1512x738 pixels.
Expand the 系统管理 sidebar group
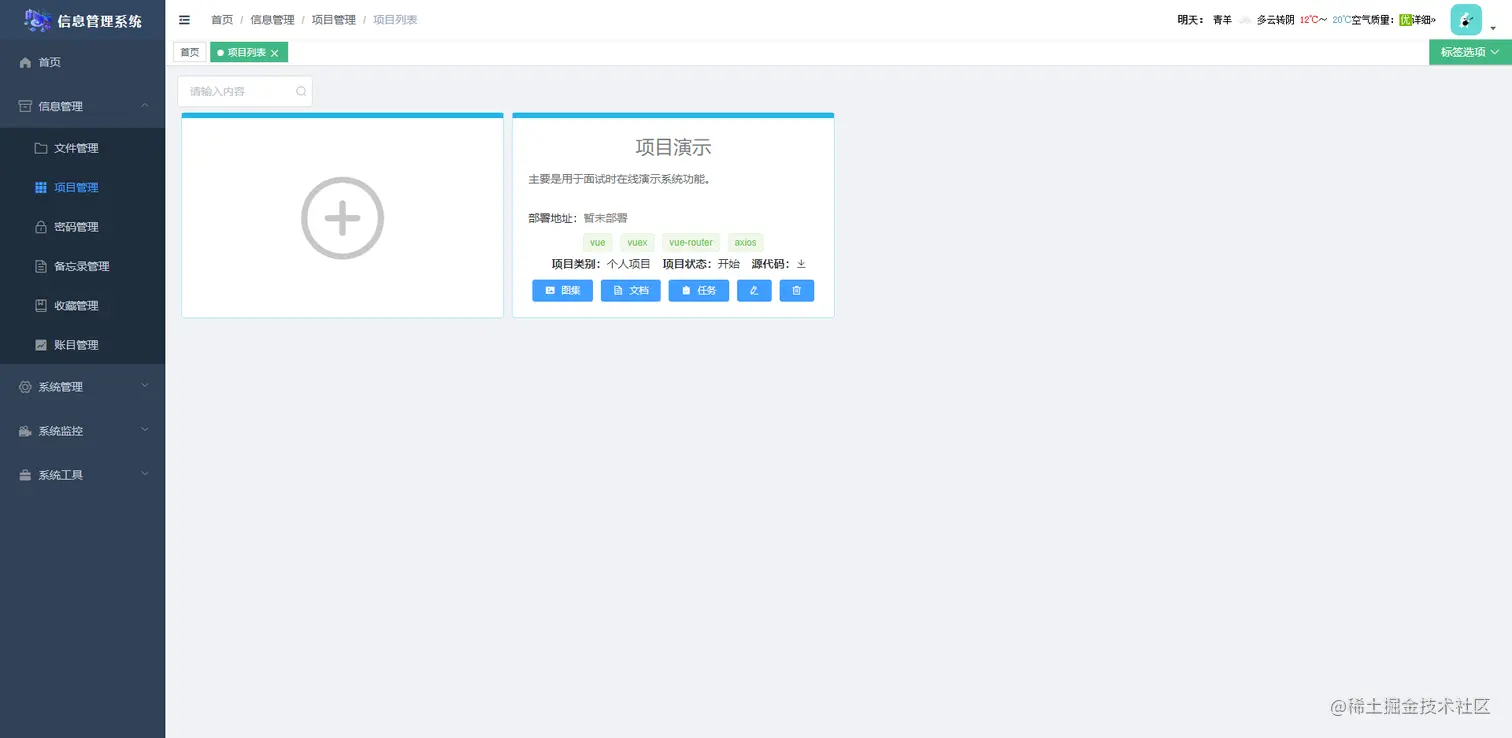[x=82, y=387]
